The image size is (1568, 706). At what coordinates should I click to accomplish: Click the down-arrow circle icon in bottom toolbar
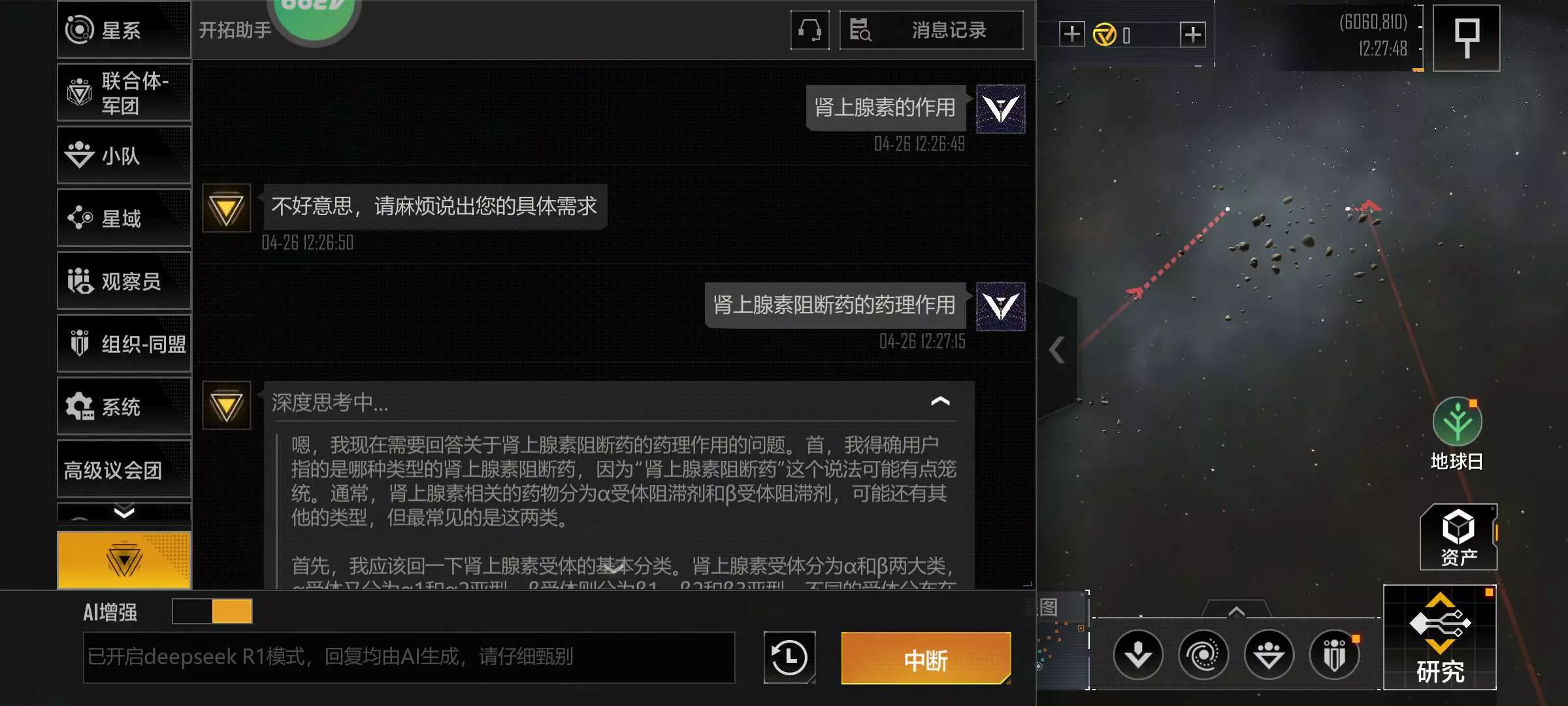point(1138,655)
